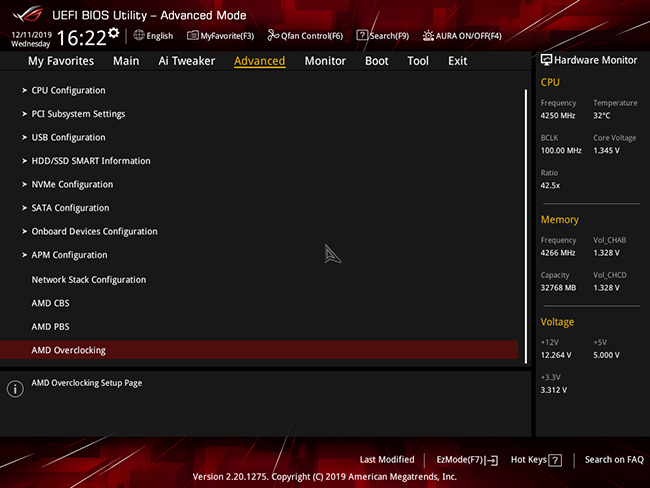Screen dimensions: 650x488
Task: Open NVMe Configuration entry
Action: 72,185
